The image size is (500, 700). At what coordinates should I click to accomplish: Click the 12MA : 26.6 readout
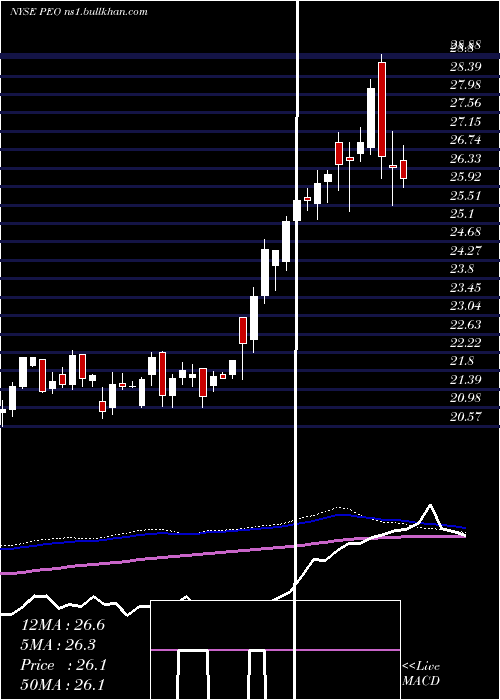pos(63,625)
